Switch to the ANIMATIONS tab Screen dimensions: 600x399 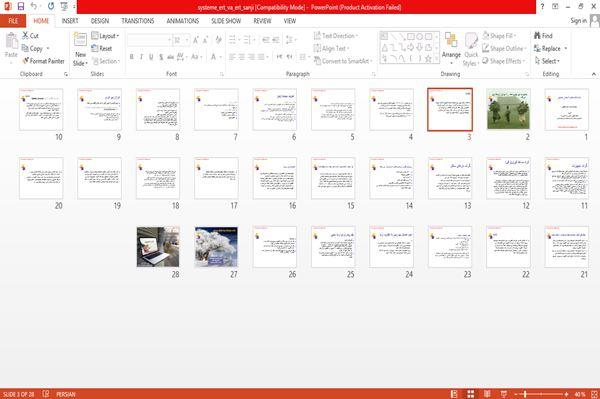pos(183,21)
